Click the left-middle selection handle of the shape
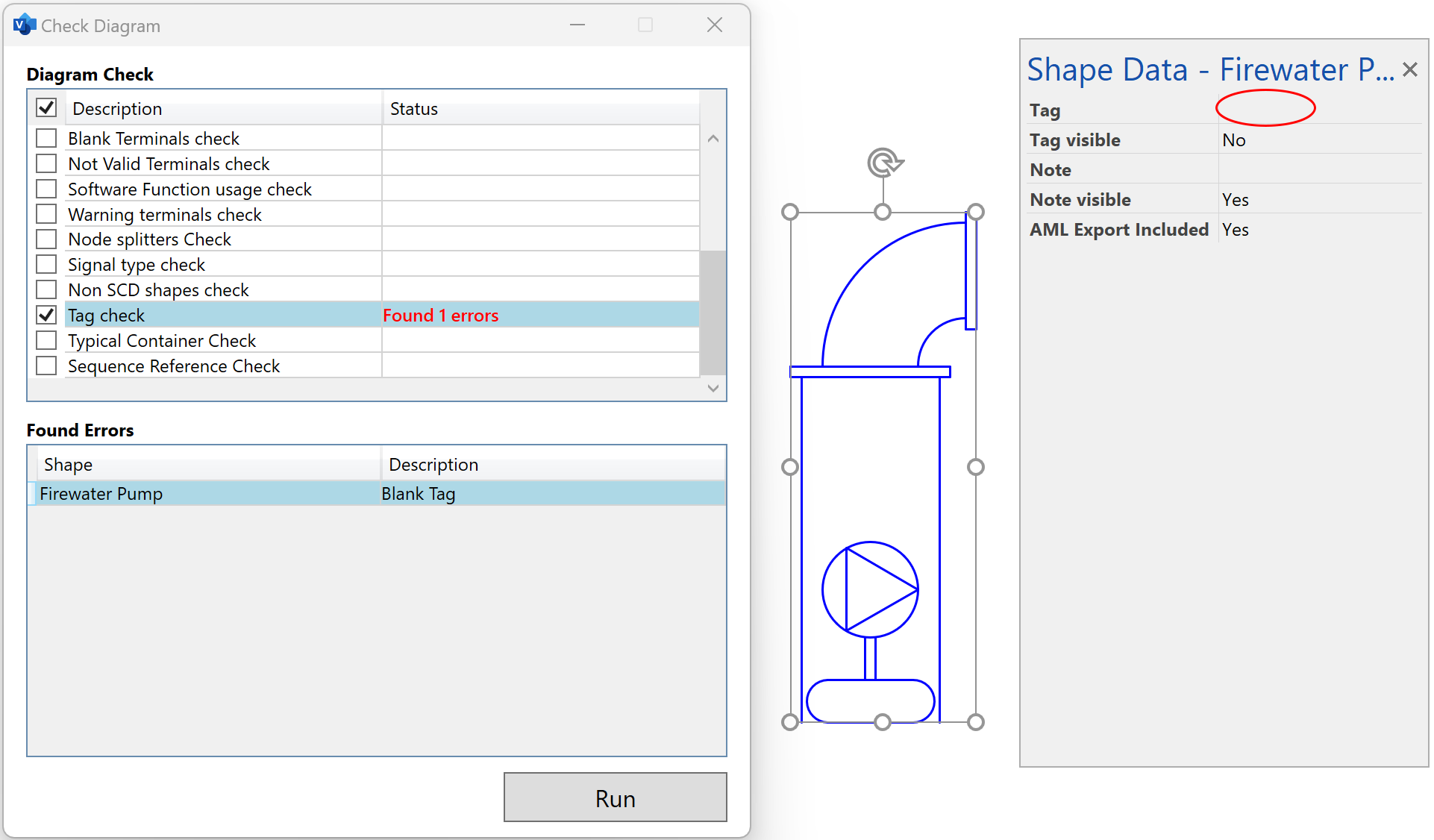Screen dimensions: 1434x840 [790, 467]
